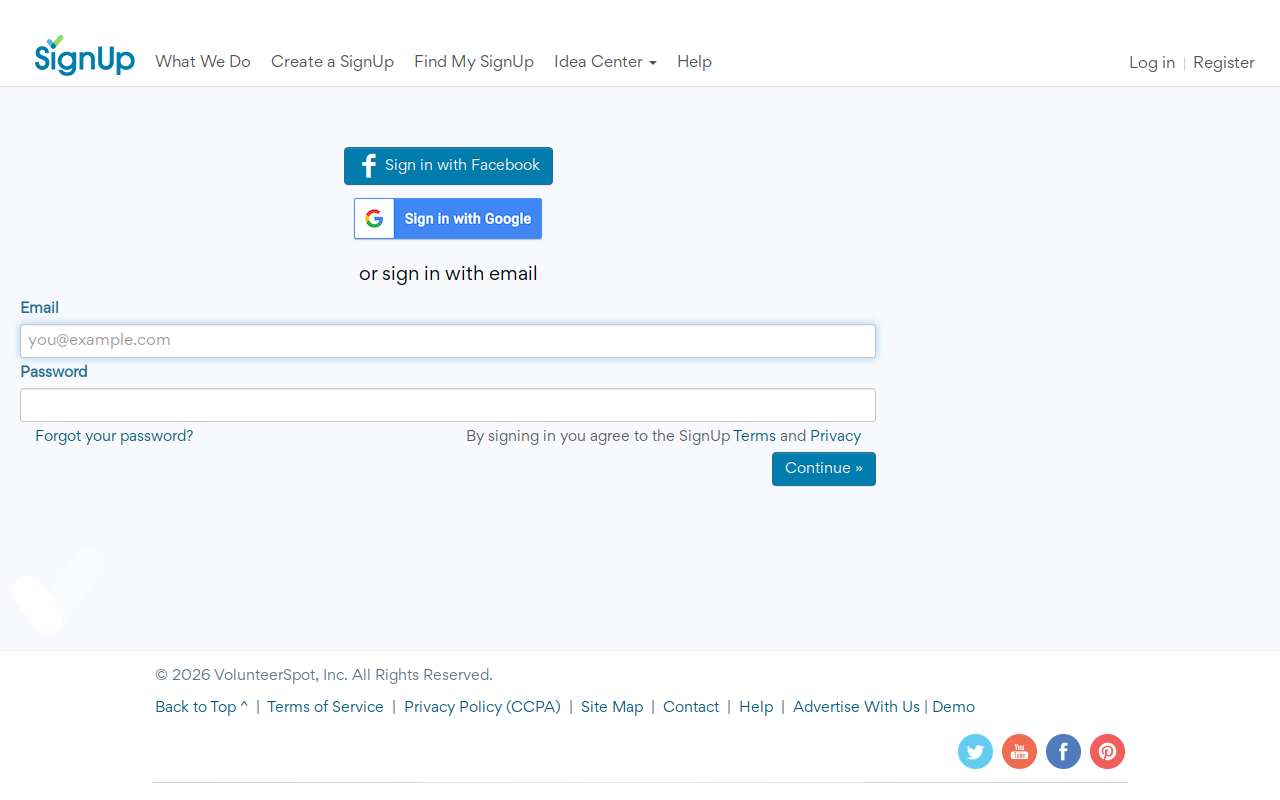
Task: Open What We Do page
Action: point(203,62)
